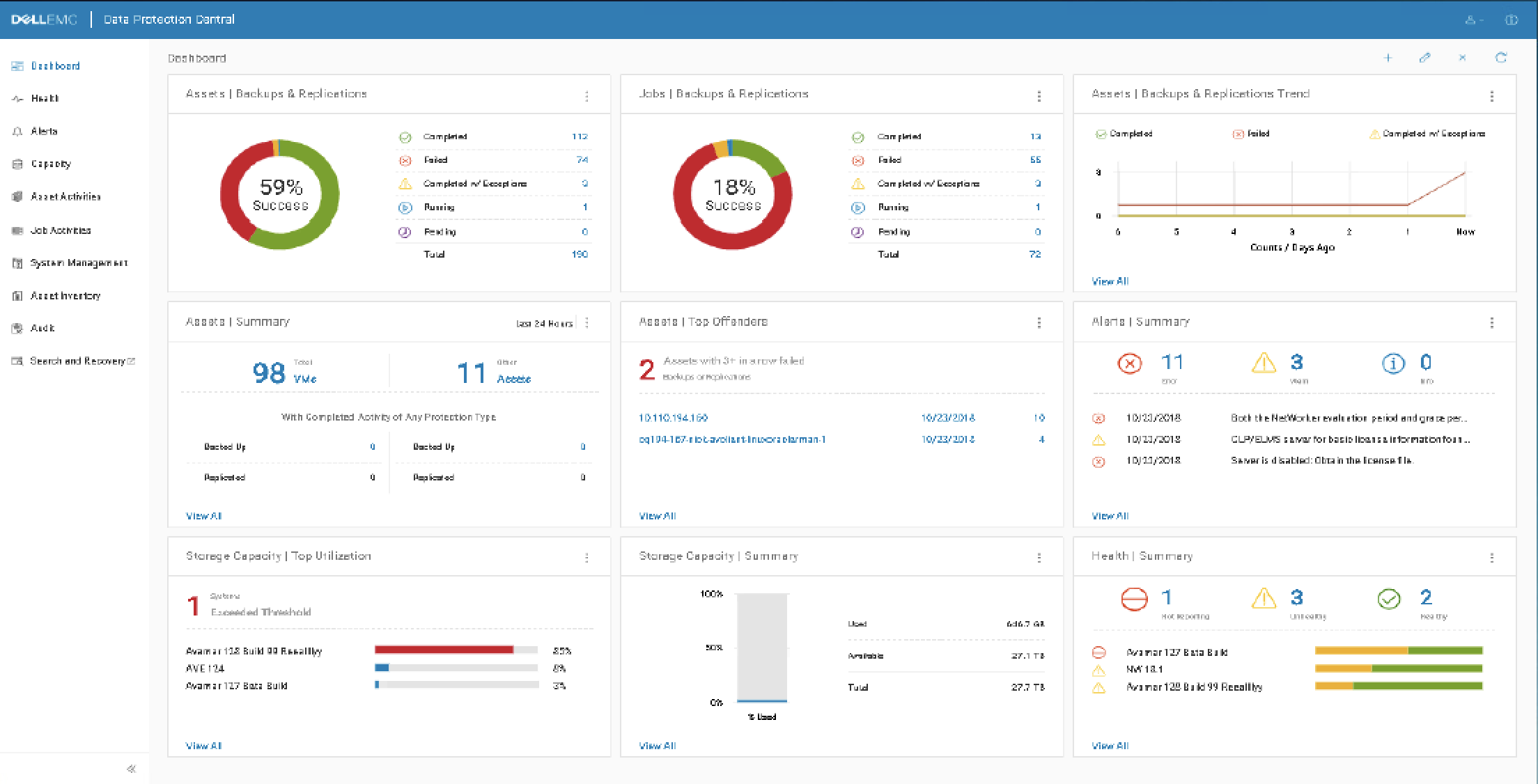Click Jobs Total count 72

pos(1035,254)
